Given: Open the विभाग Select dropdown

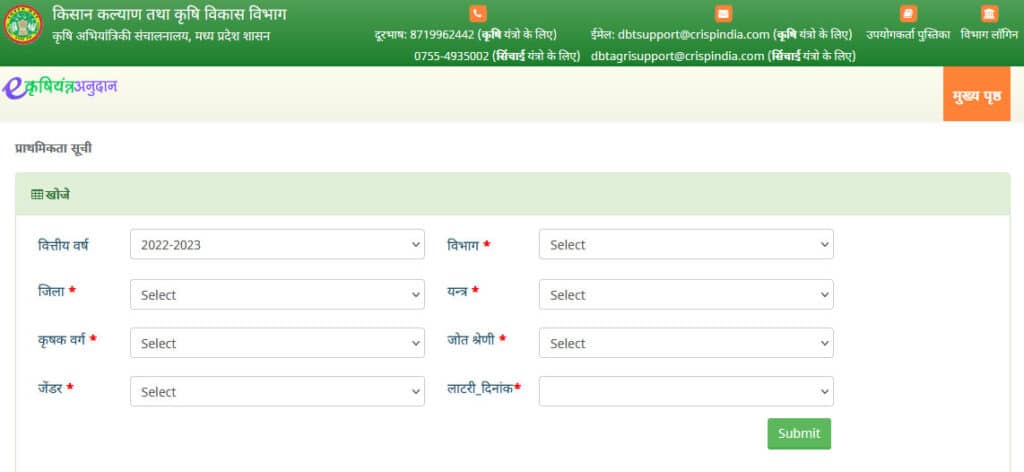Looking at the screenshot, I should [686, 245].
